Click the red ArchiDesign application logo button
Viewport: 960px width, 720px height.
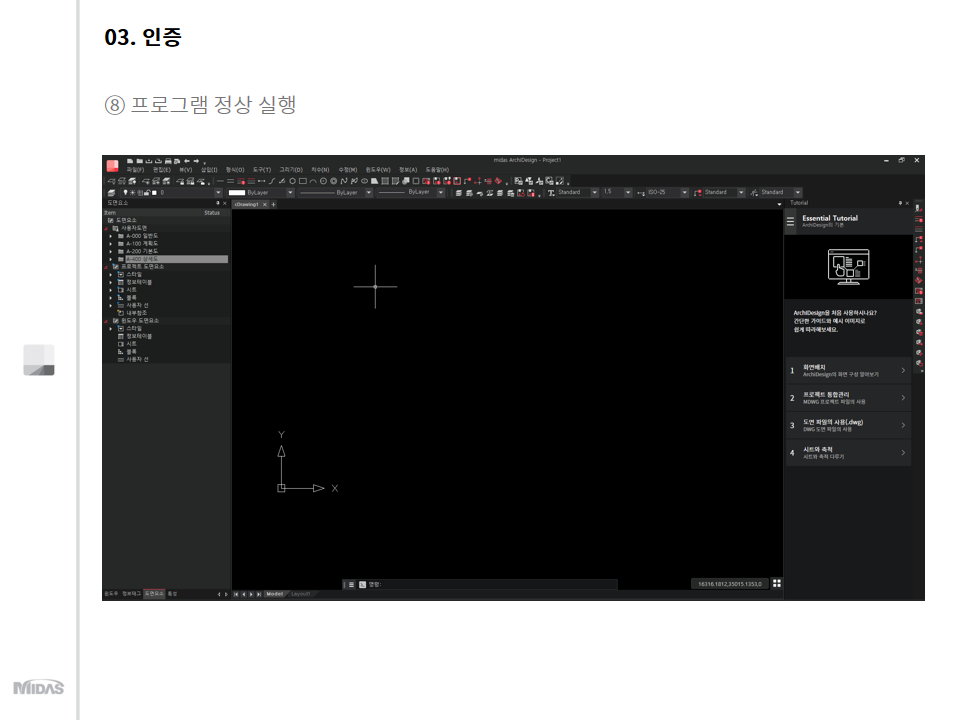point(113,166)
